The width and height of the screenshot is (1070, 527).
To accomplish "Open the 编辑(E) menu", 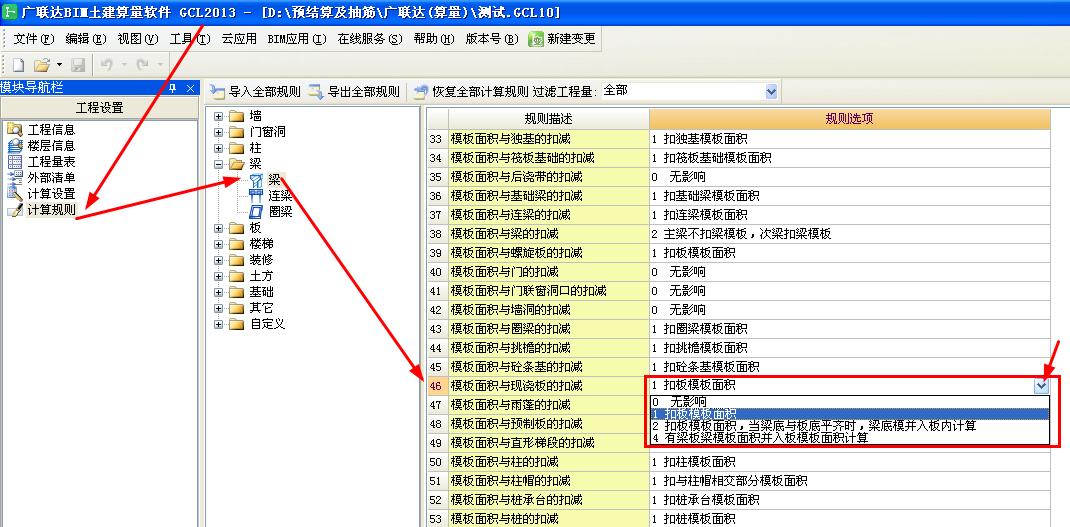I will tap(86, 39).
